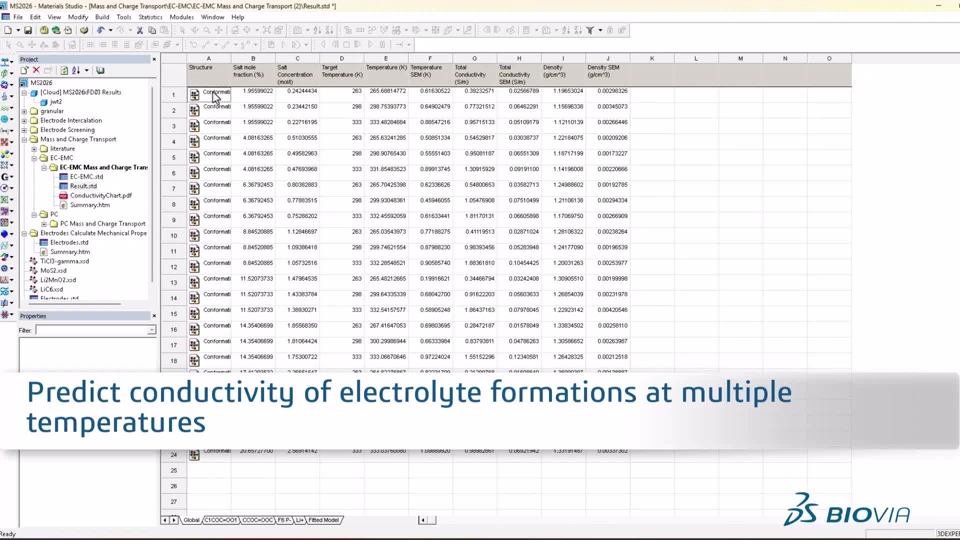
Task: Switch to the Fitted Model sheet tab
Action: pyautogui.click(x=323, y=520)
